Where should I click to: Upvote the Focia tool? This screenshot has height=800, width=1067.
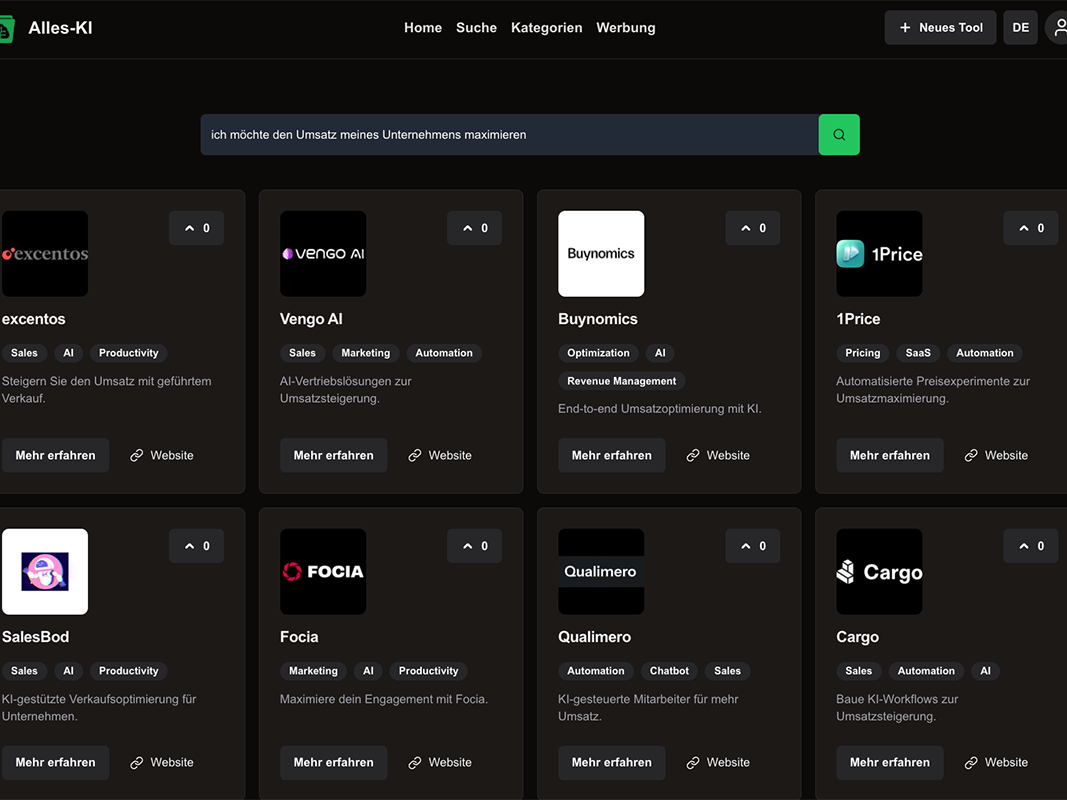point(474,546)
